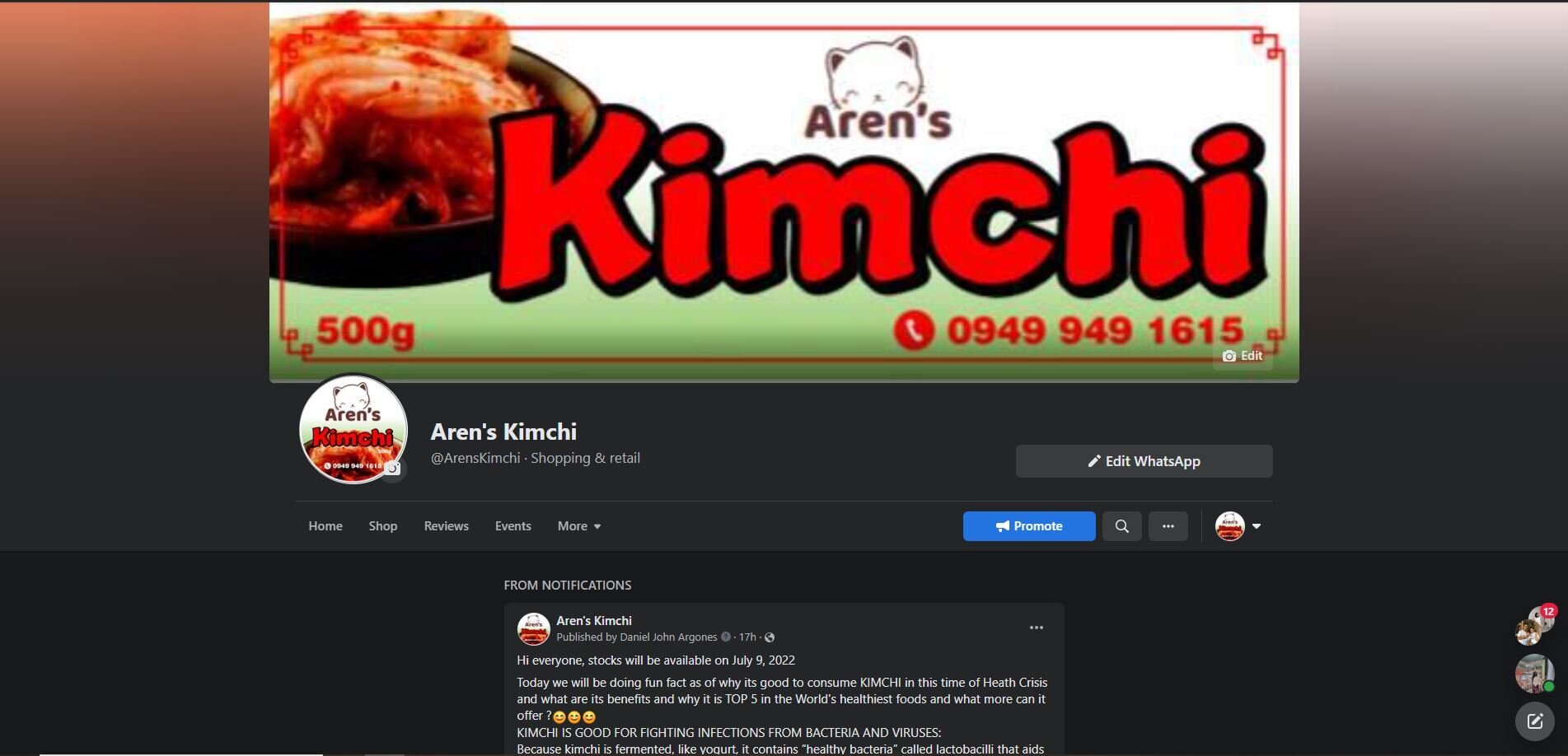Open the new message compose icon
Screen dimensions: 1568x756
click(1534, 721)
